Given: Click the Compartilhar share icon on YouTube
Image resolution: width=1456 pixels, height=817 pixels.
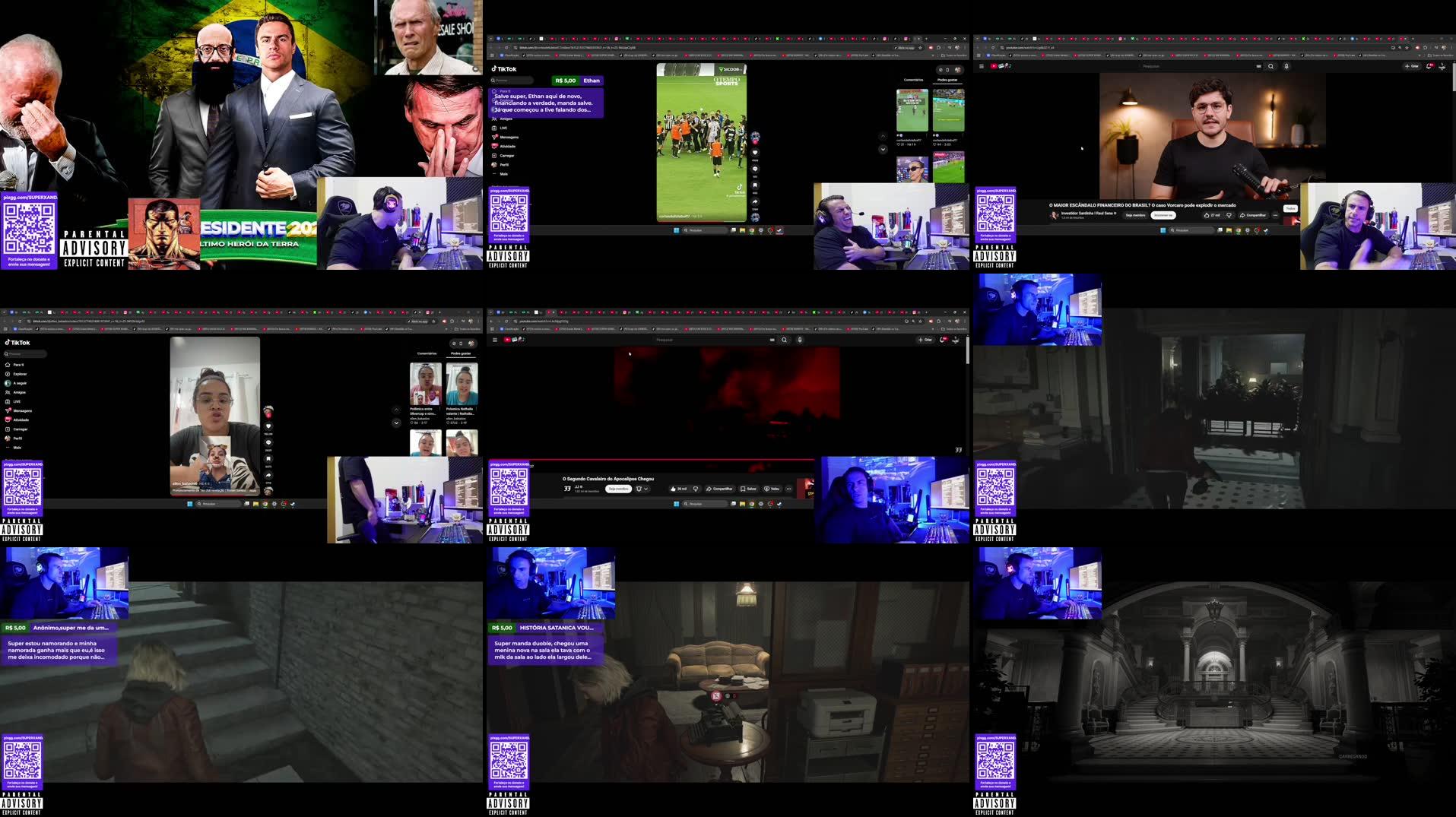Looking at the screenshot, I should click(719, 489).
